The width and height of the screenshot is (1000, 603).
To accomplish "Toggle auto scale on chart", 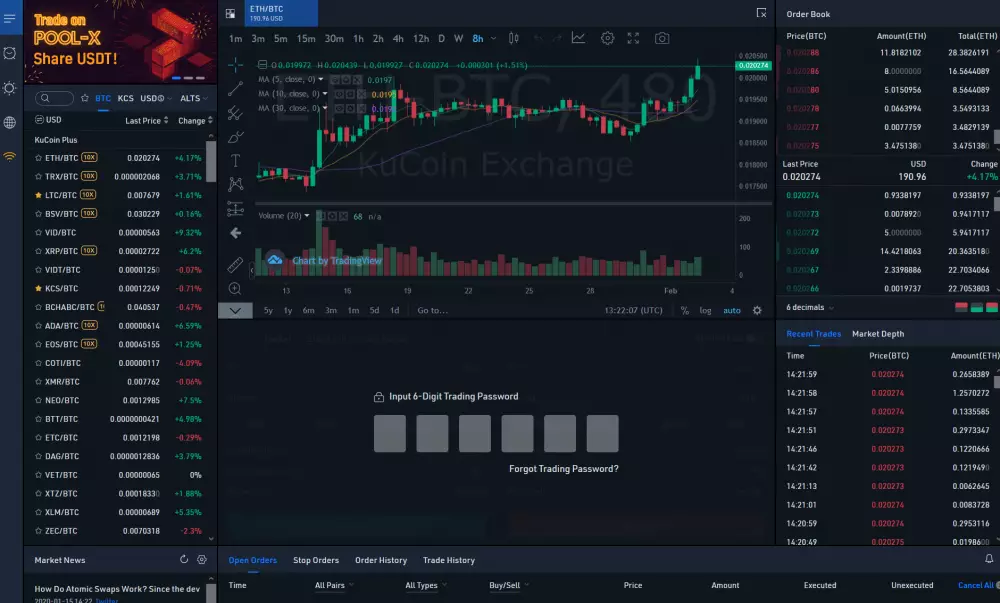I will coord(732,311).
